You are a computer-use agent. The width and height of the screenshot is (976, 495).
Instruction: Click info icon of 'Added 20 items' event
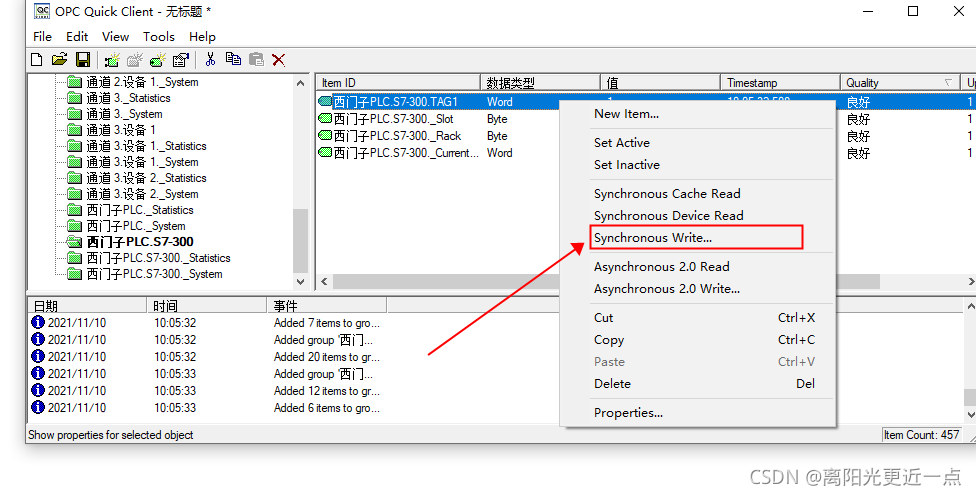click(x=38, y=356)
